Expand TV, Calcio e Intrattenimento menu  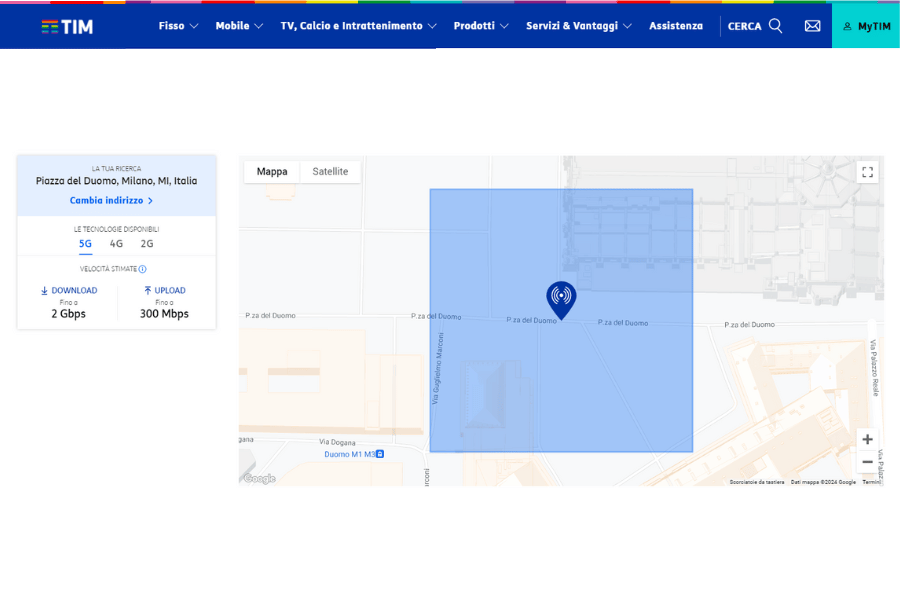tap(359, 26)
